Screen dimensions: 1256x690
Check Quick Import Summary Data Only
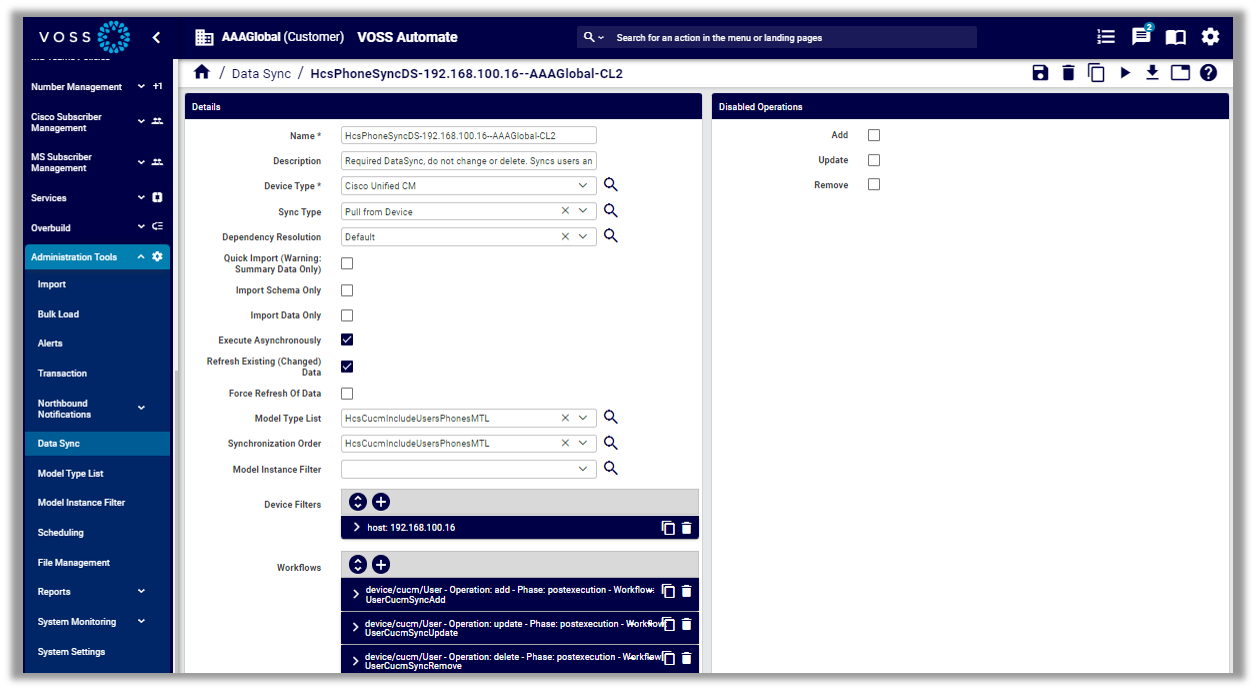[x=346, y=263]
